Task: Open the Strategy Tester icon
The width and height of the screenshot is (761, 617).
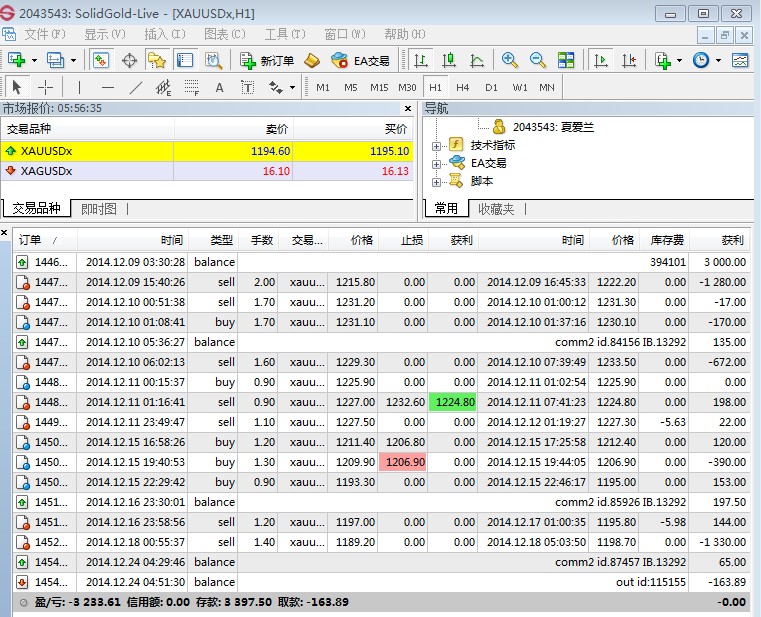Action: point(213,61)
